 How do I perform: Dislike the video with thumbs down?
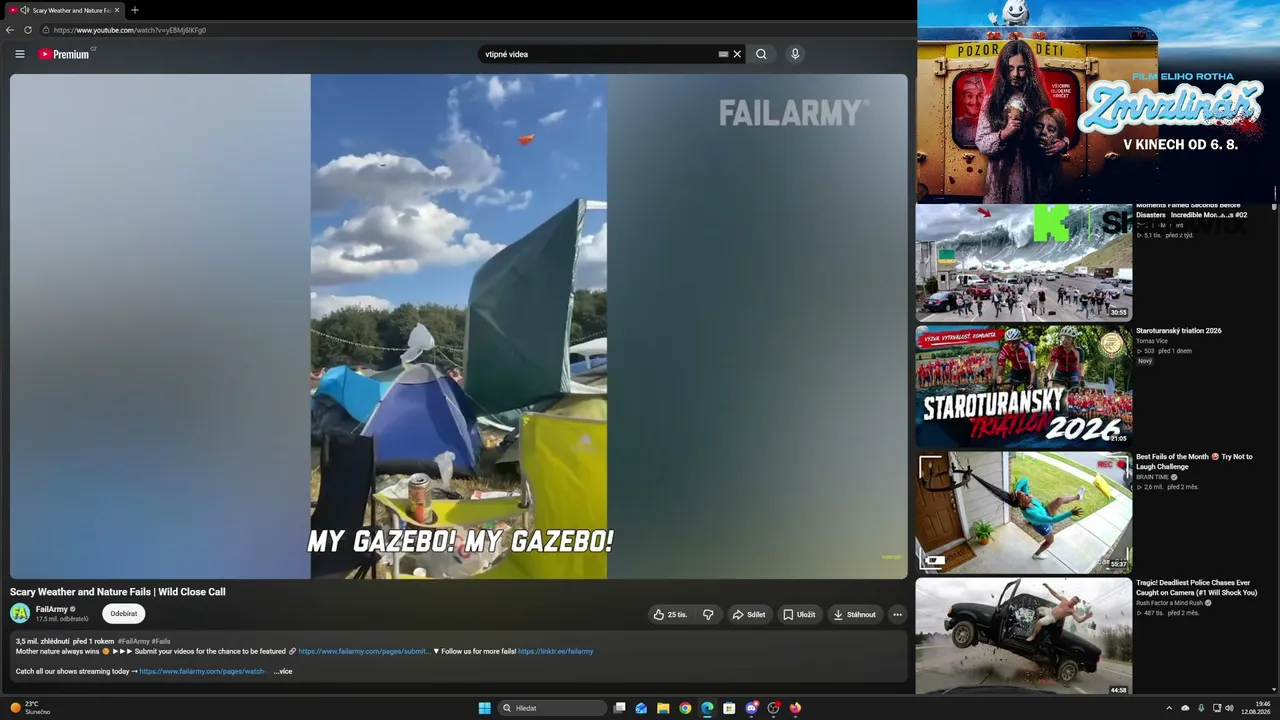click(708, 614)
